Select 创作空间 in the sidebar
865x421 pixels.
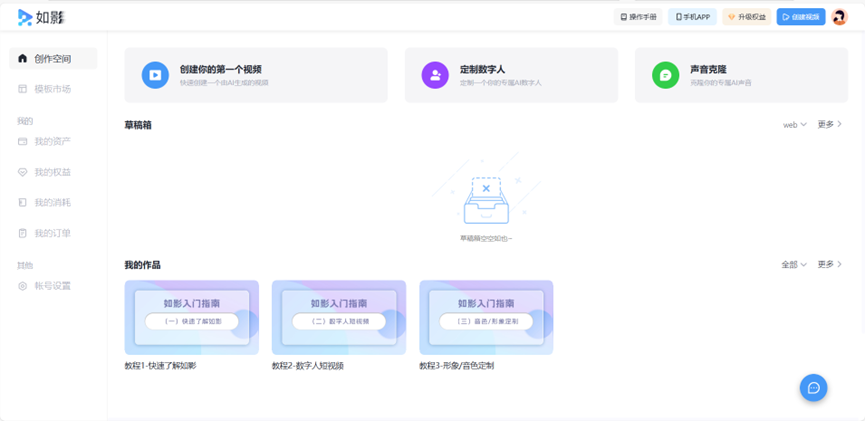point(52,59)
